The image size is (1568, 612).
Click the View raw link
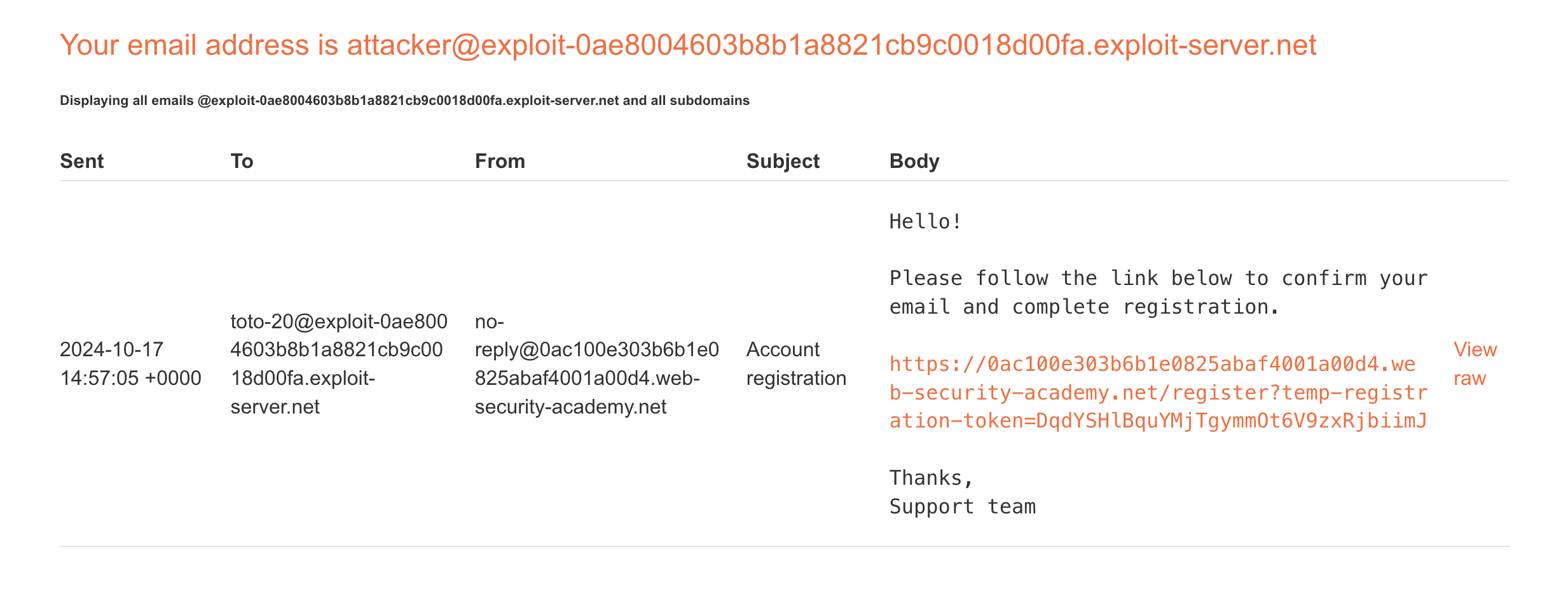[1474, 363]
